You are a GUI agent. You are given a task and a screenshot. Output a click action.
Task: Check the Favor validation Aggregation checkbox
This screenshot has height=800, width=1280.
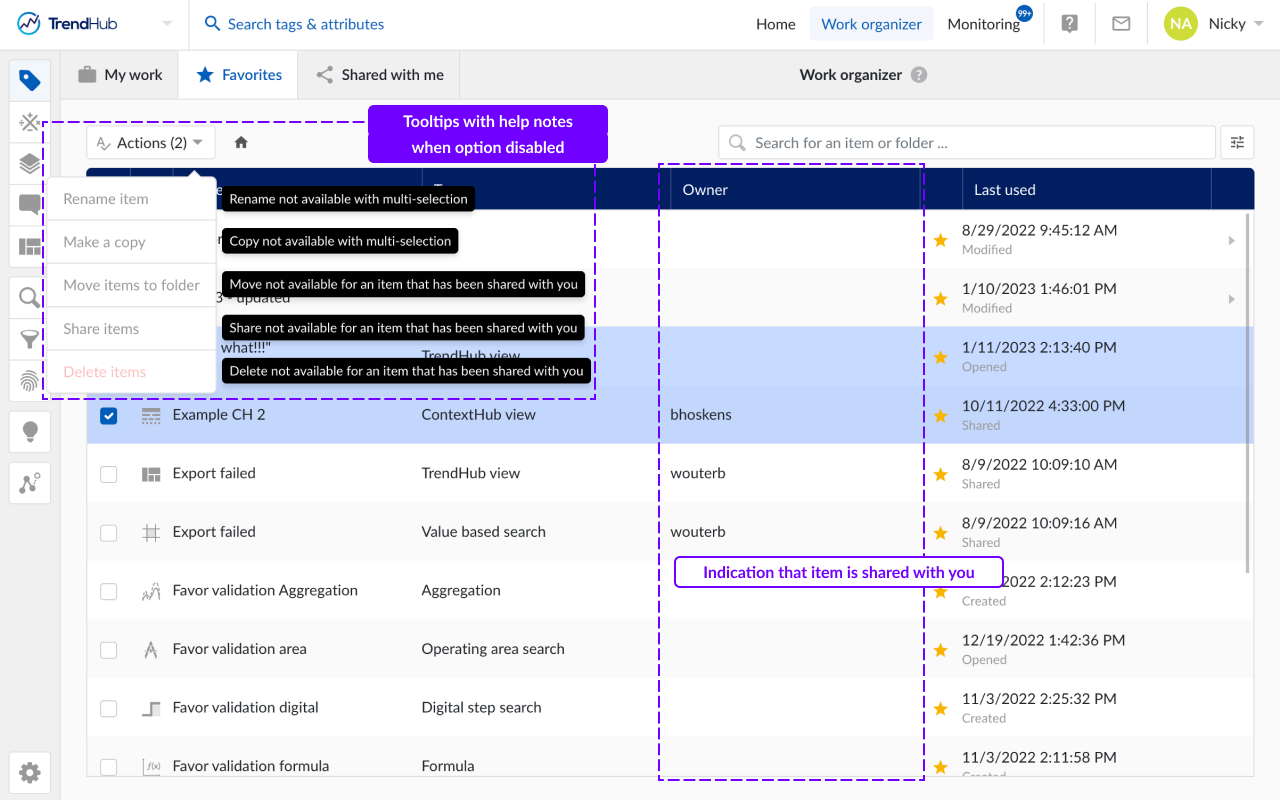109,591
